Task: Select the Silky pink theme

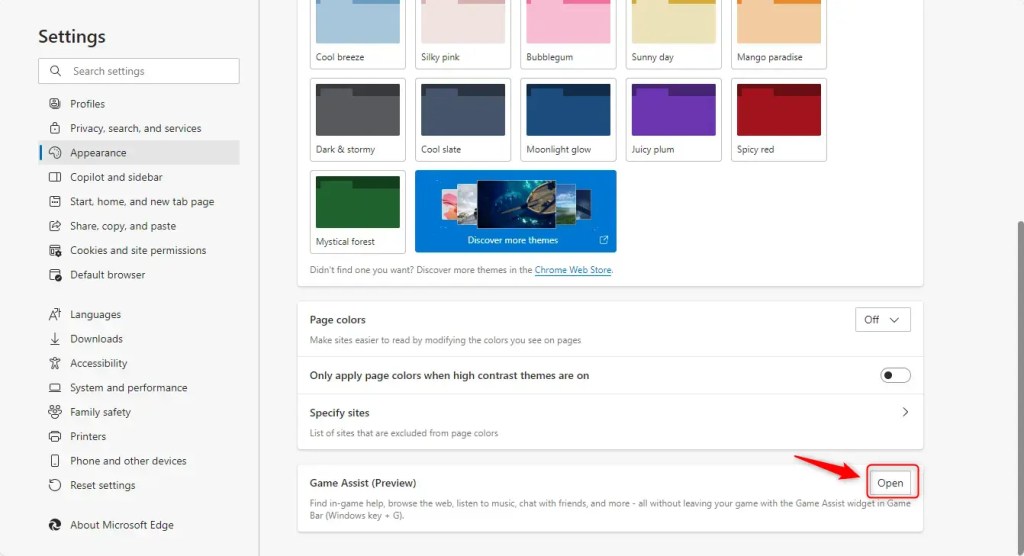Action: 463,33
